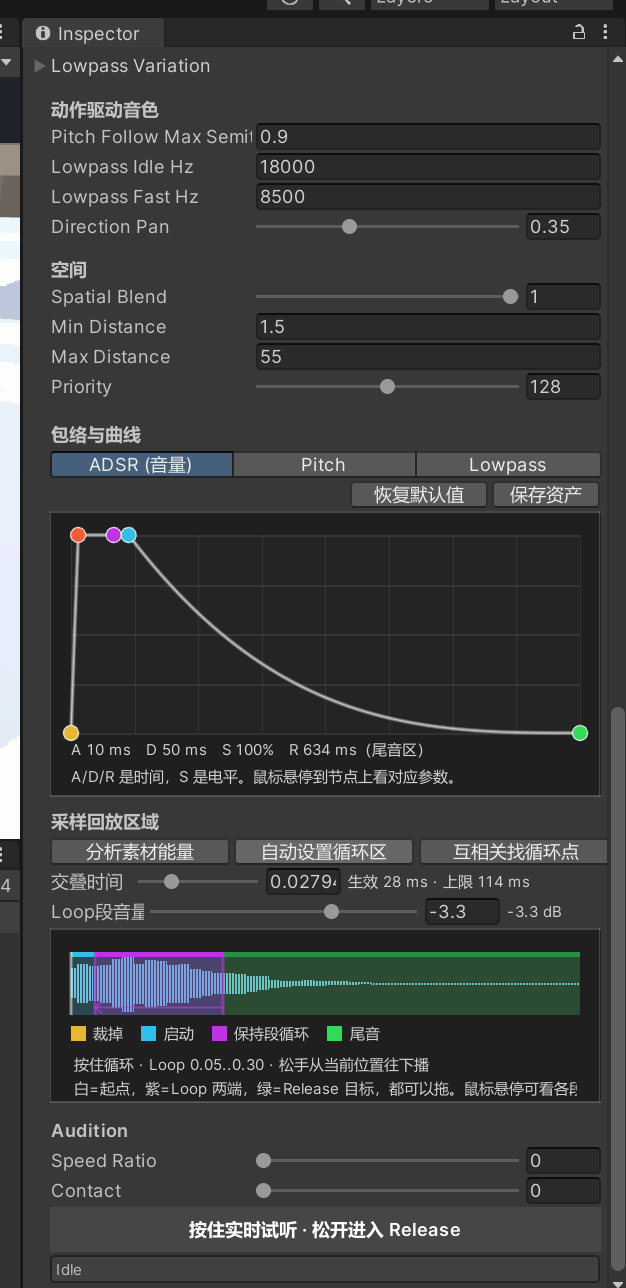Click the Min Distance value field
Viewport: 626px width, 1288px height.
[x=428, y=327]
